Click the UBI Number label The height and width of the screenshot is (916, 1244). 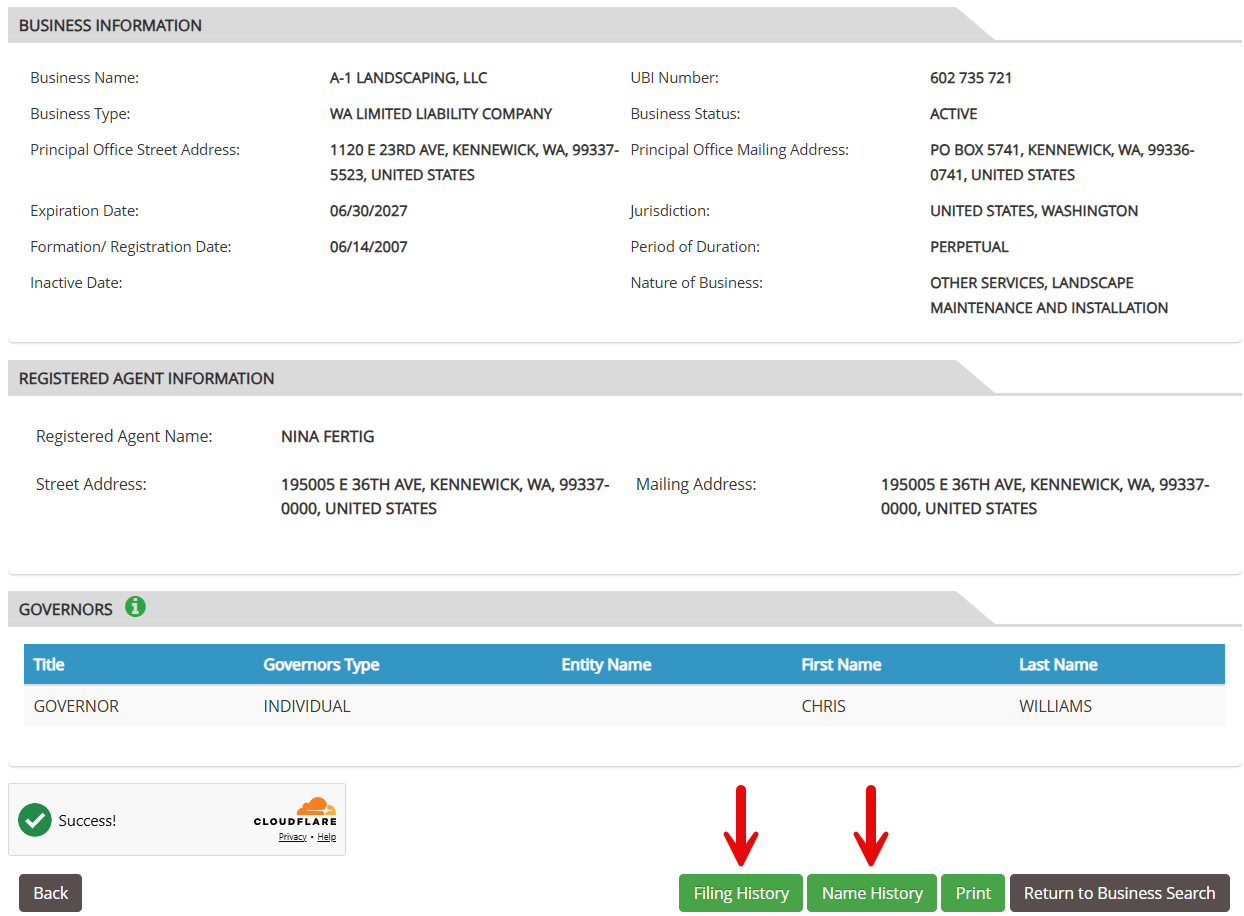pyautogui.click(x=674, y=78)
